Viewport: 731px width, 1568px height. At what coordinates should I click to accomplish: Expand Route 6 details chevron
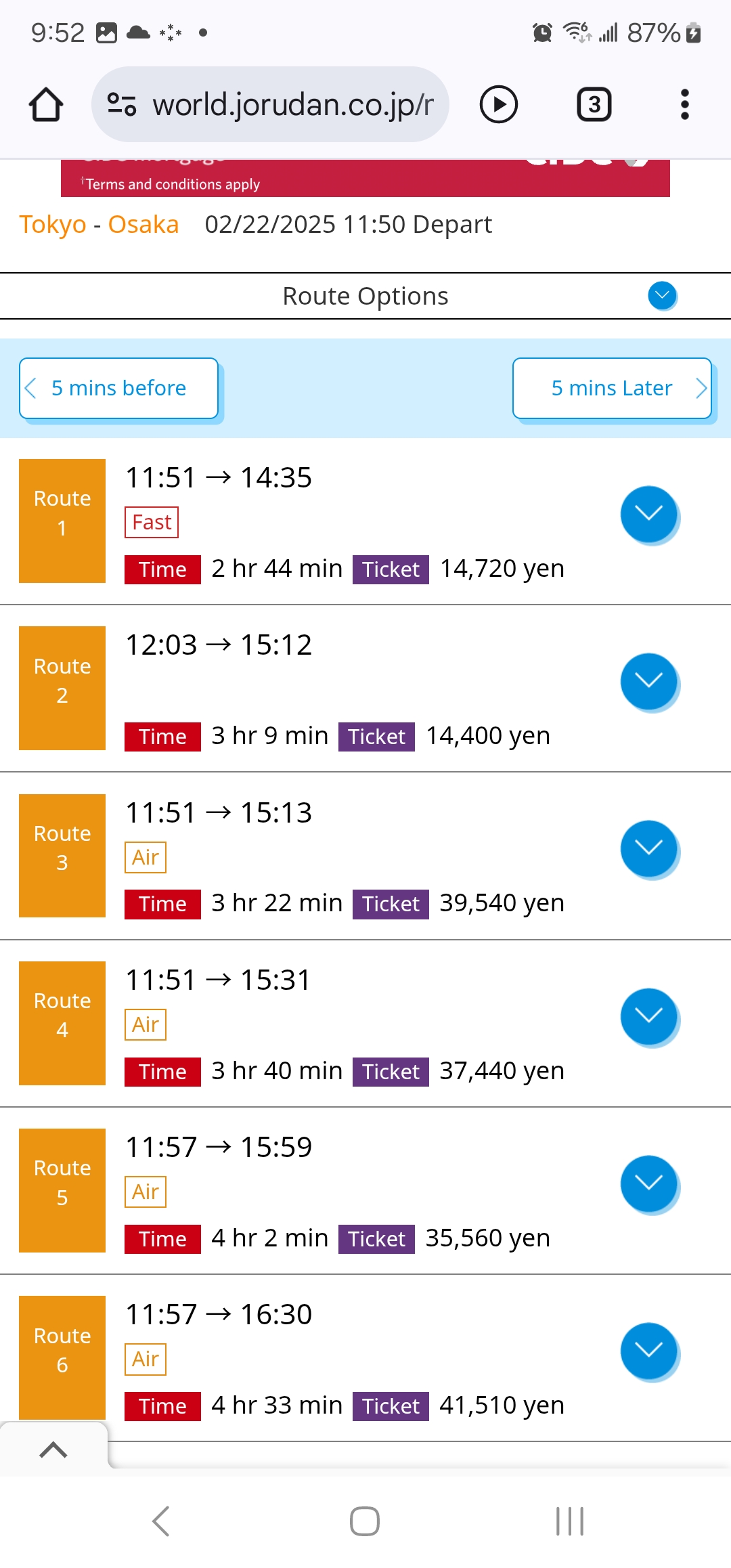(648, 1350)
